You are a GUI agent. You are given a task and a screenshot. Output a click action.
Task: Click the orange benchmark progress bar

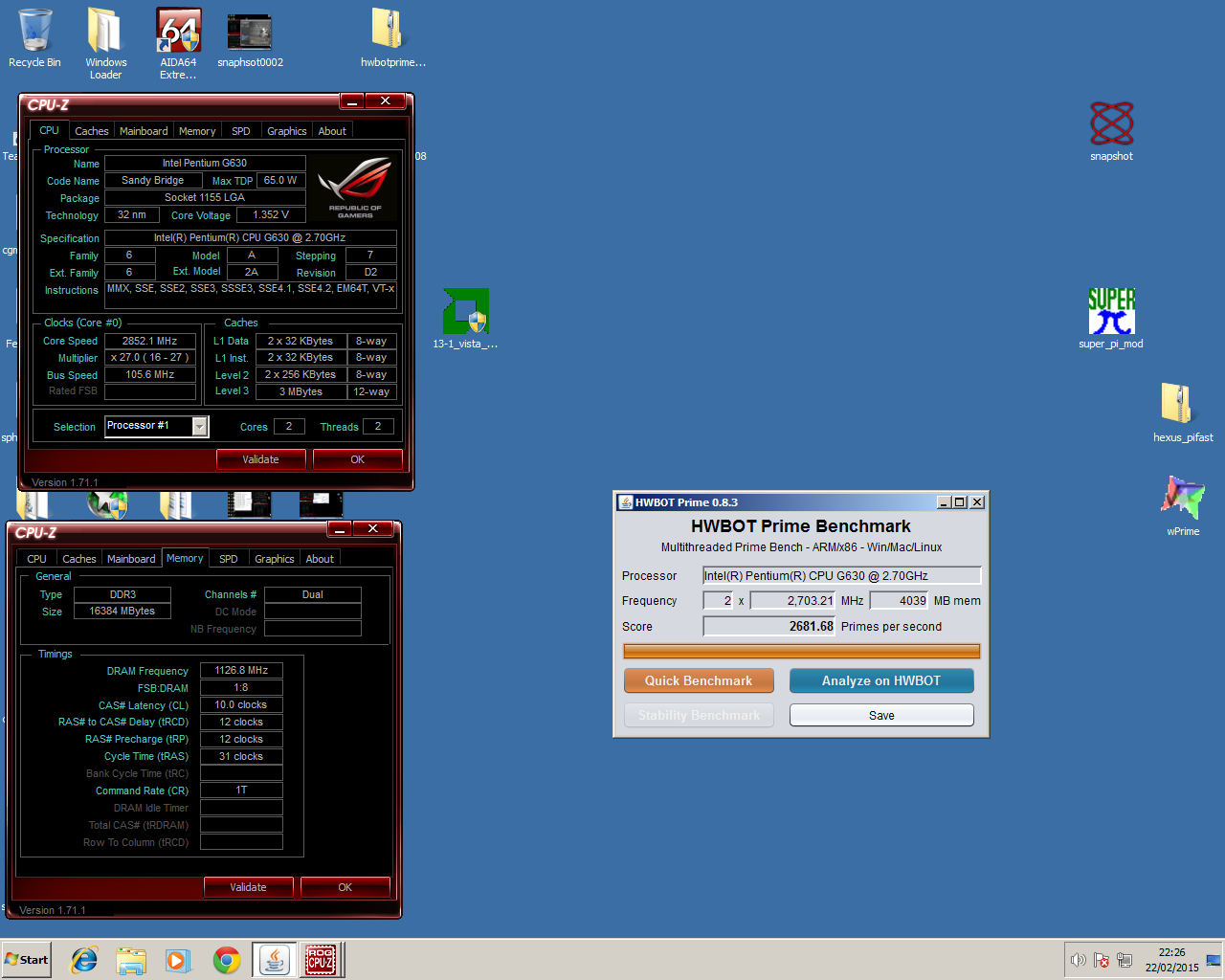tap(801, 651)
